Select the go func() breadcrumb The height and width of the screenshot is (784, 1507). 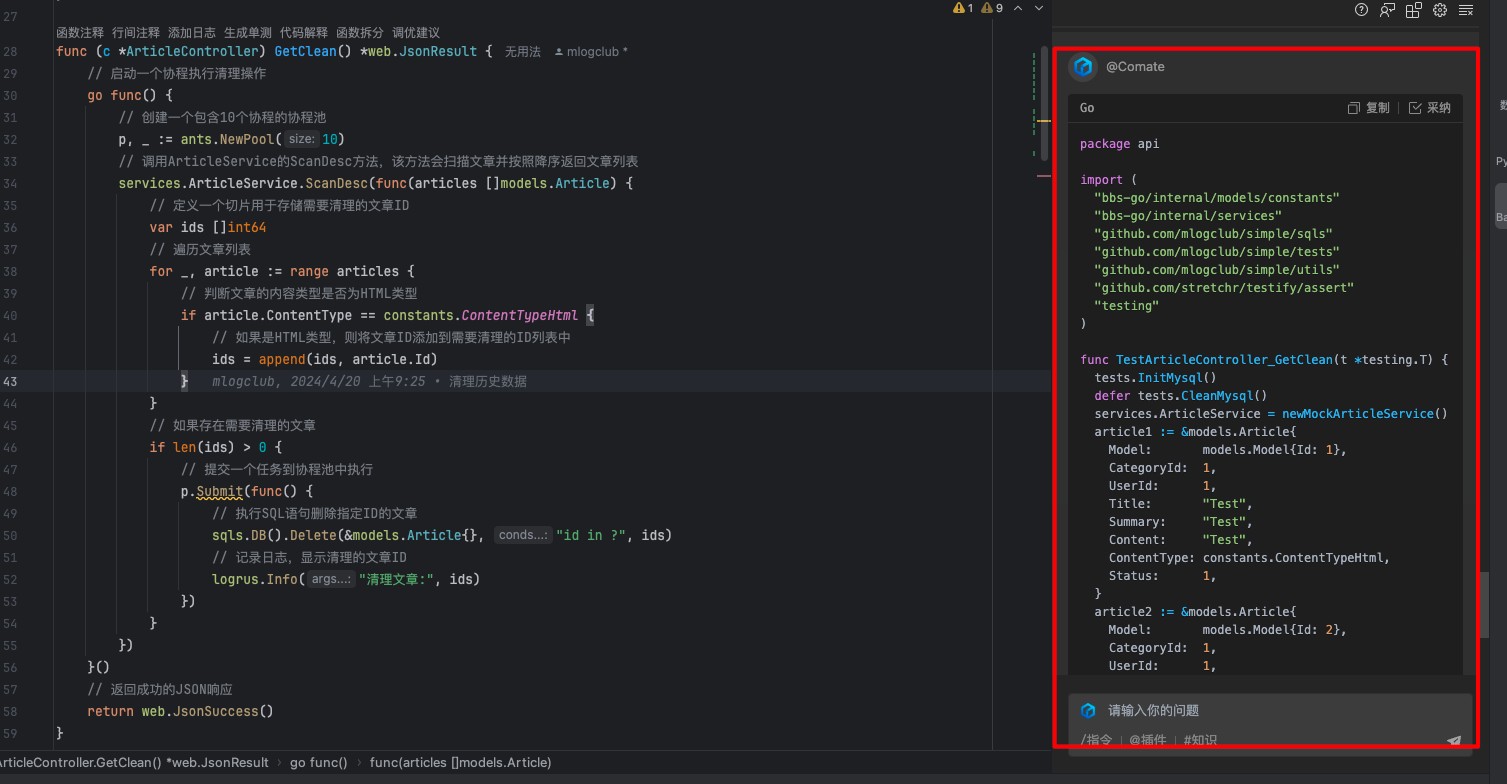[319, 762]
